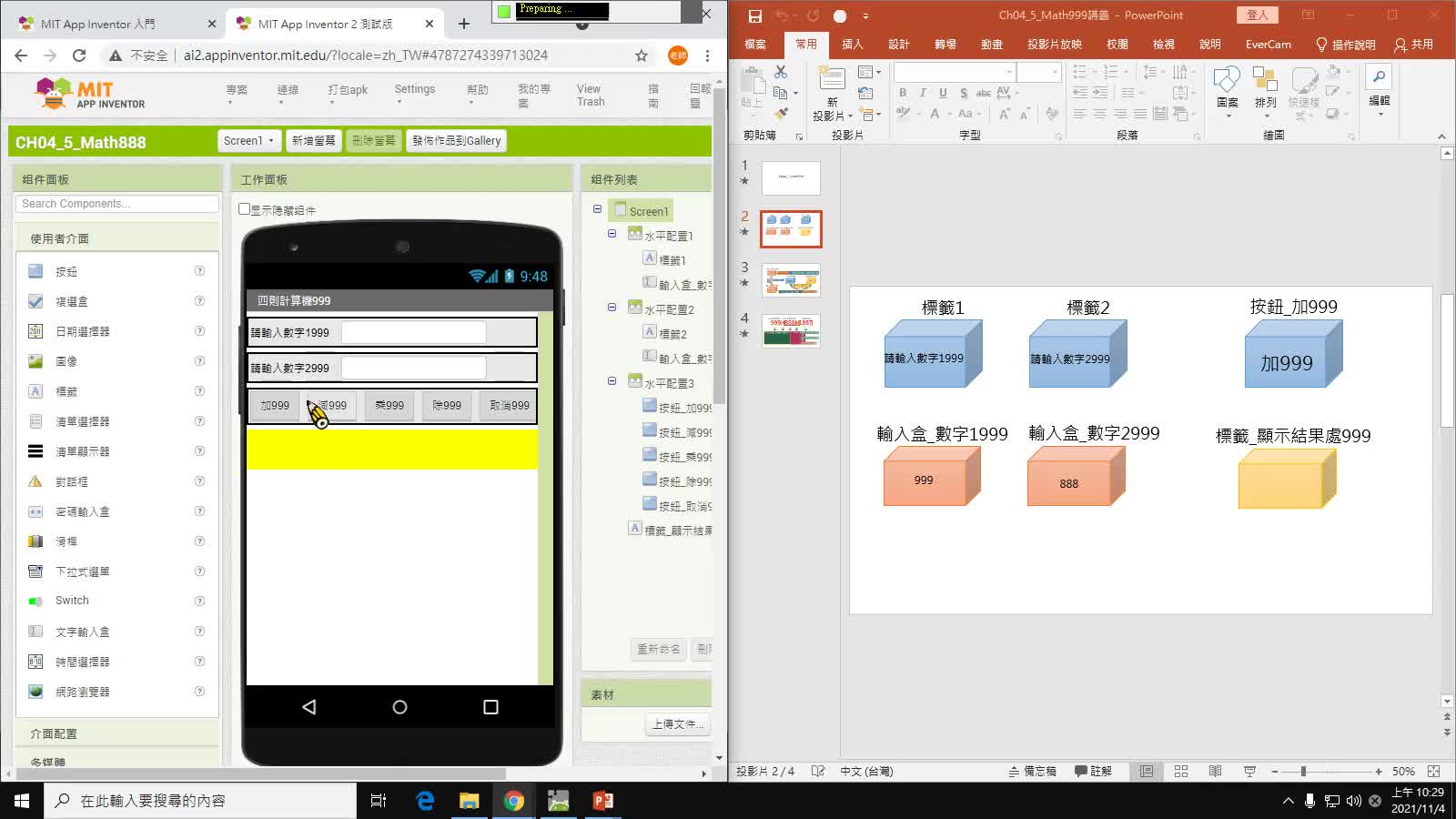Open the 檔案 menu in PowerPoint
This screenshot has width=1456, height=819.
pyautogui.click(x=755, y=44)
